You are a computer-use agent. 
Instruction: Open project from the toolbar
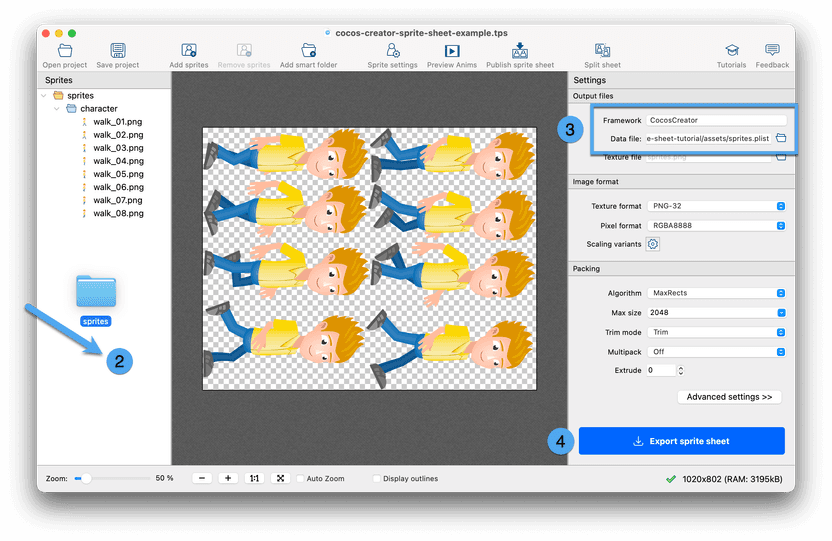point(65,56)
